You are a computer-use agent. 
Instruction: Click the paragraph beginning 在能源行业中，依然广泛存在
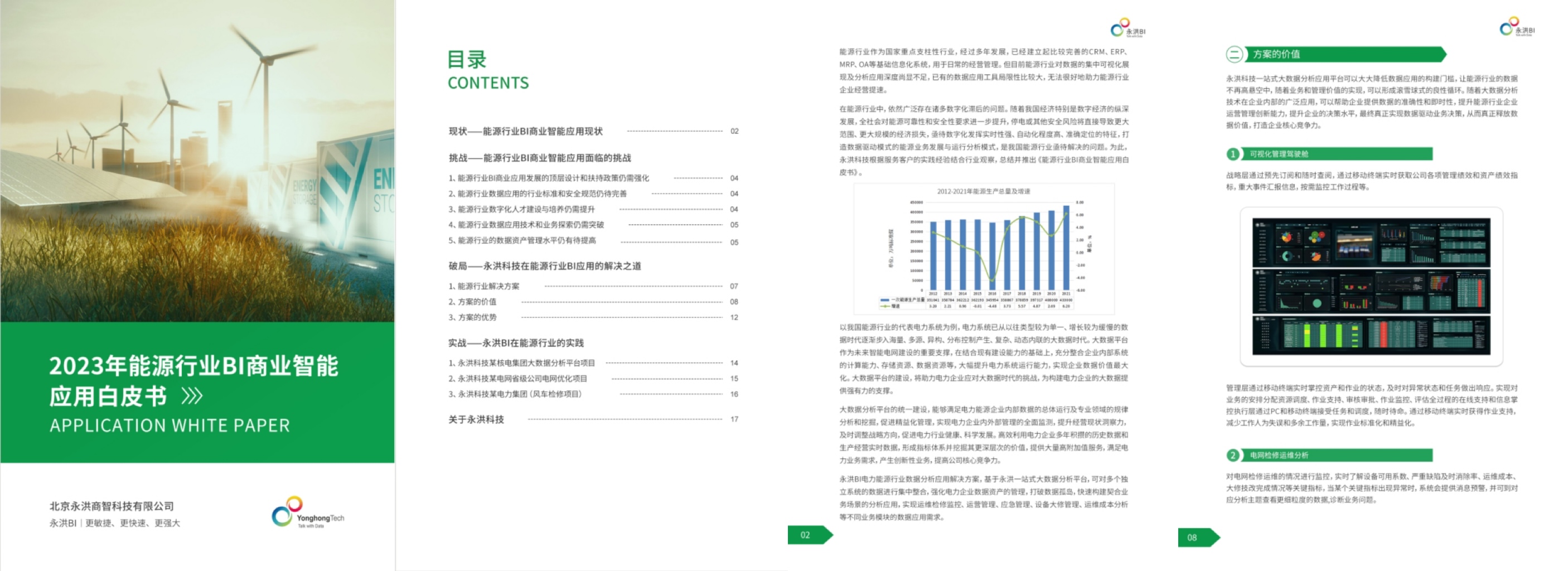[x=984, y=141]
